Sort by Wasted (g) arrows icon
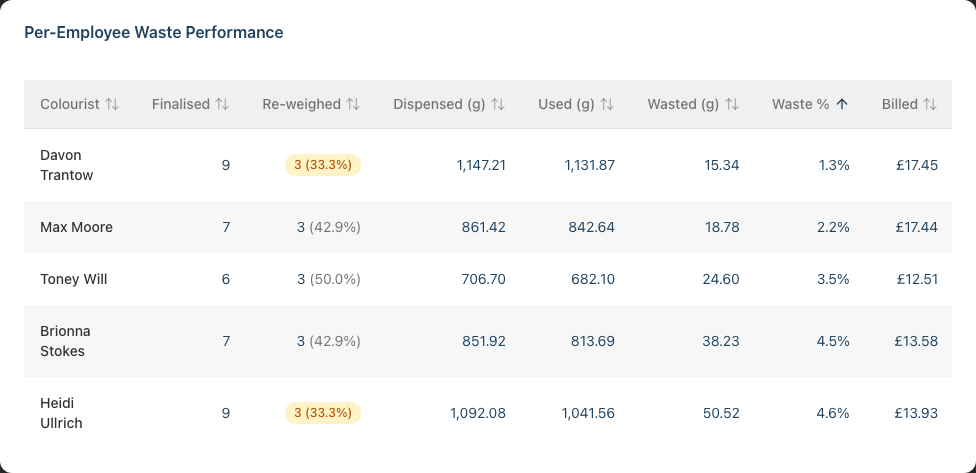The height and width of the screenshot is (473, 976). [732, 104]
